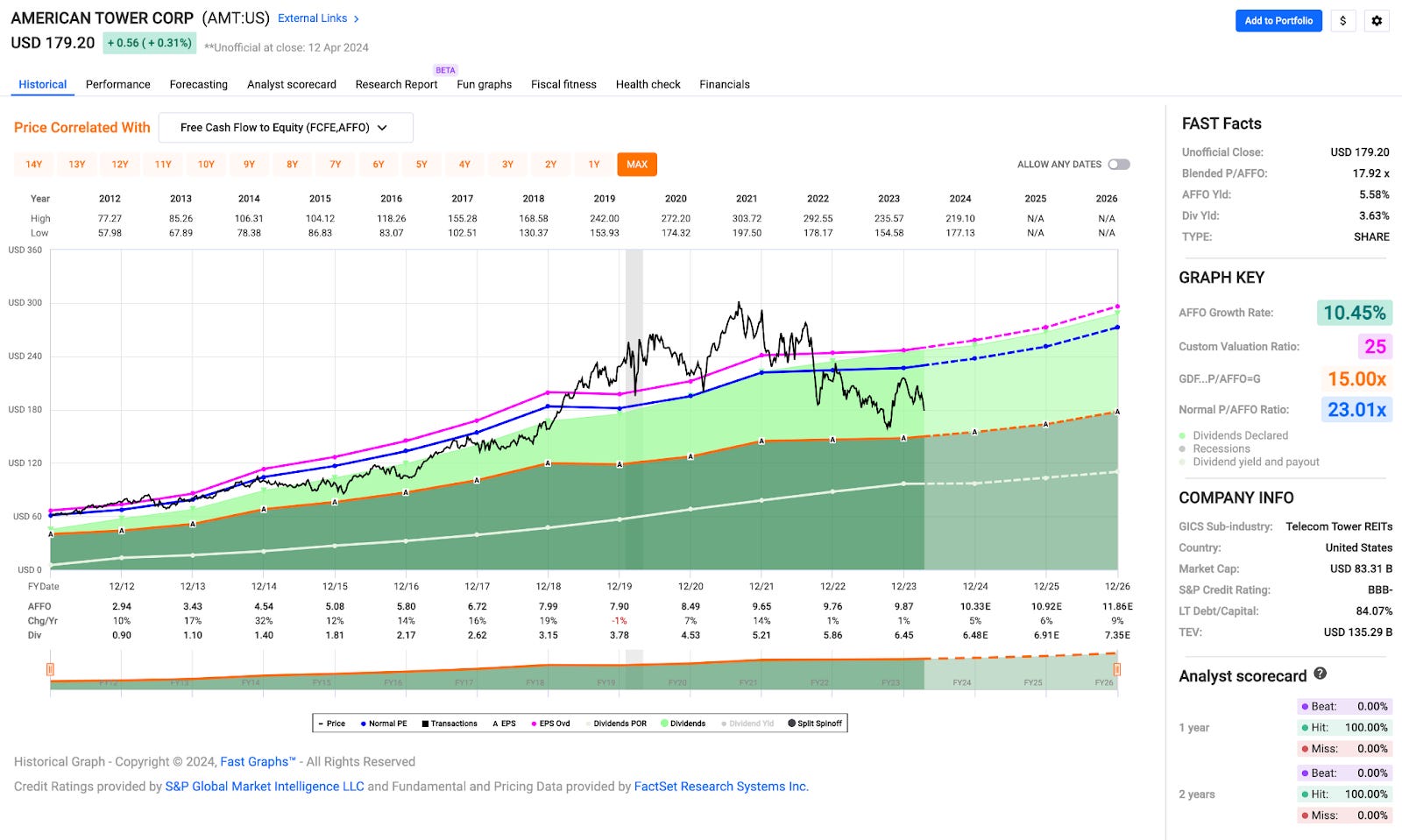This screenshot has width=1402, height=840.
Task: Click Add to Portfolio button
Action: coord(1278,21)
